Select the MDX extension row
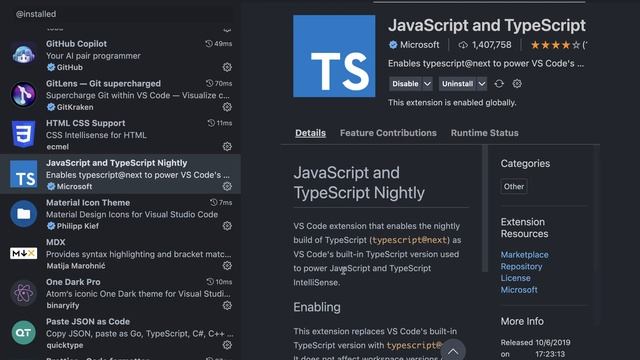Image resolution: width=640 pixels, height=360 pixels. (120, 253)
